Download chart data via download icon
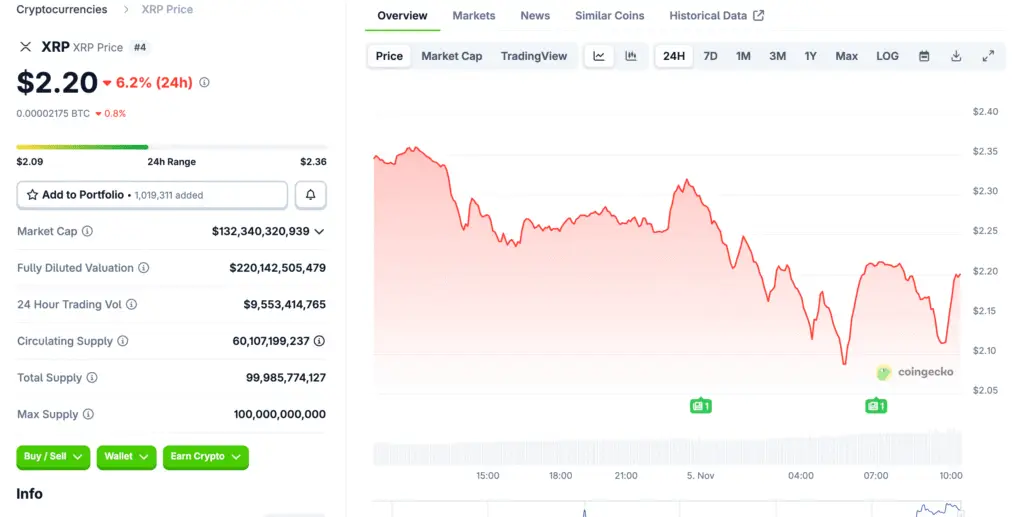 pos(956,56)
